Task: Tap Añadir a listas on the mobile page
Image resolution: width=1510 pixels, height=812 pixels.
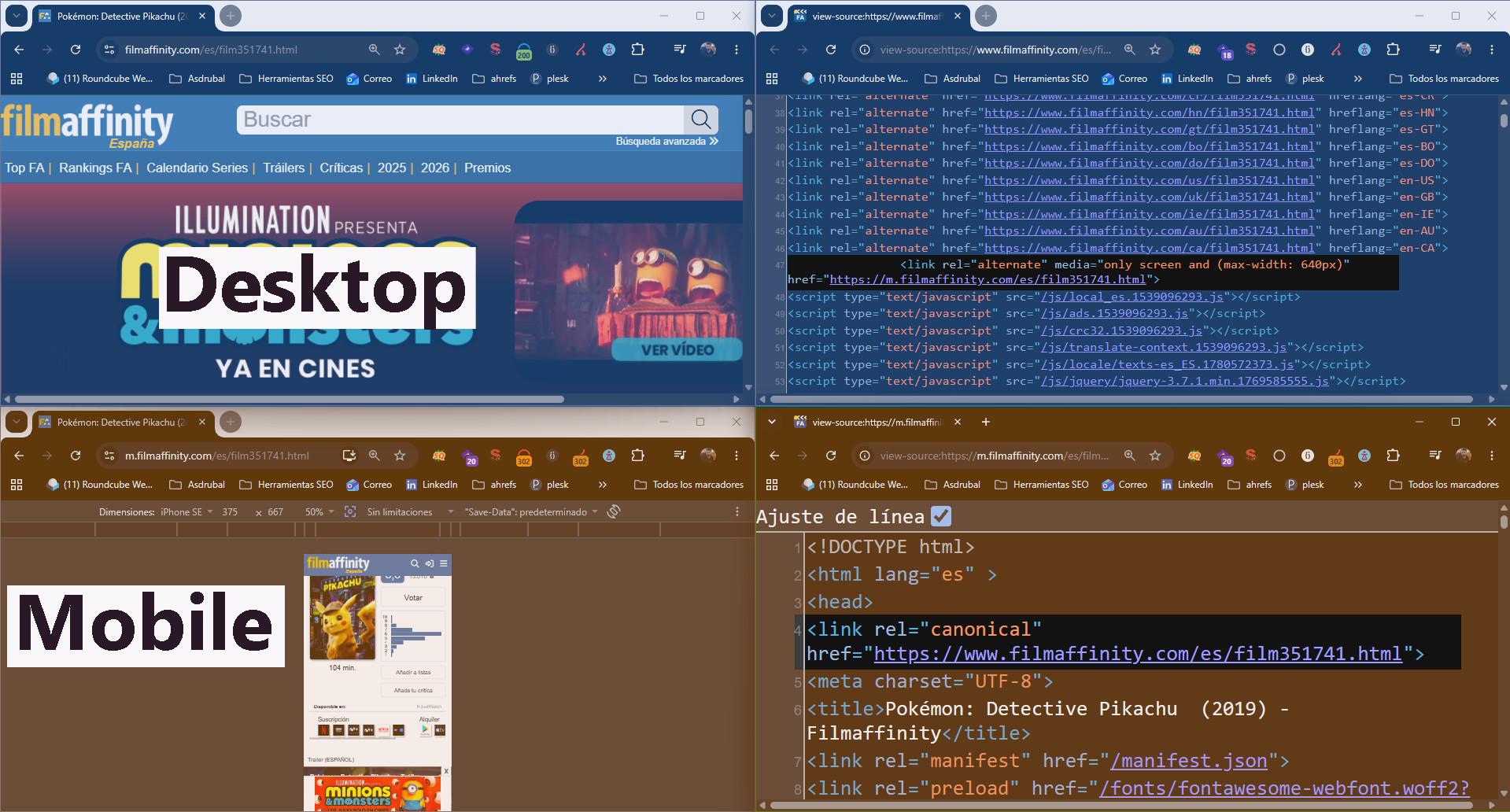Action: pyautogui.click(x=413, y=673)
